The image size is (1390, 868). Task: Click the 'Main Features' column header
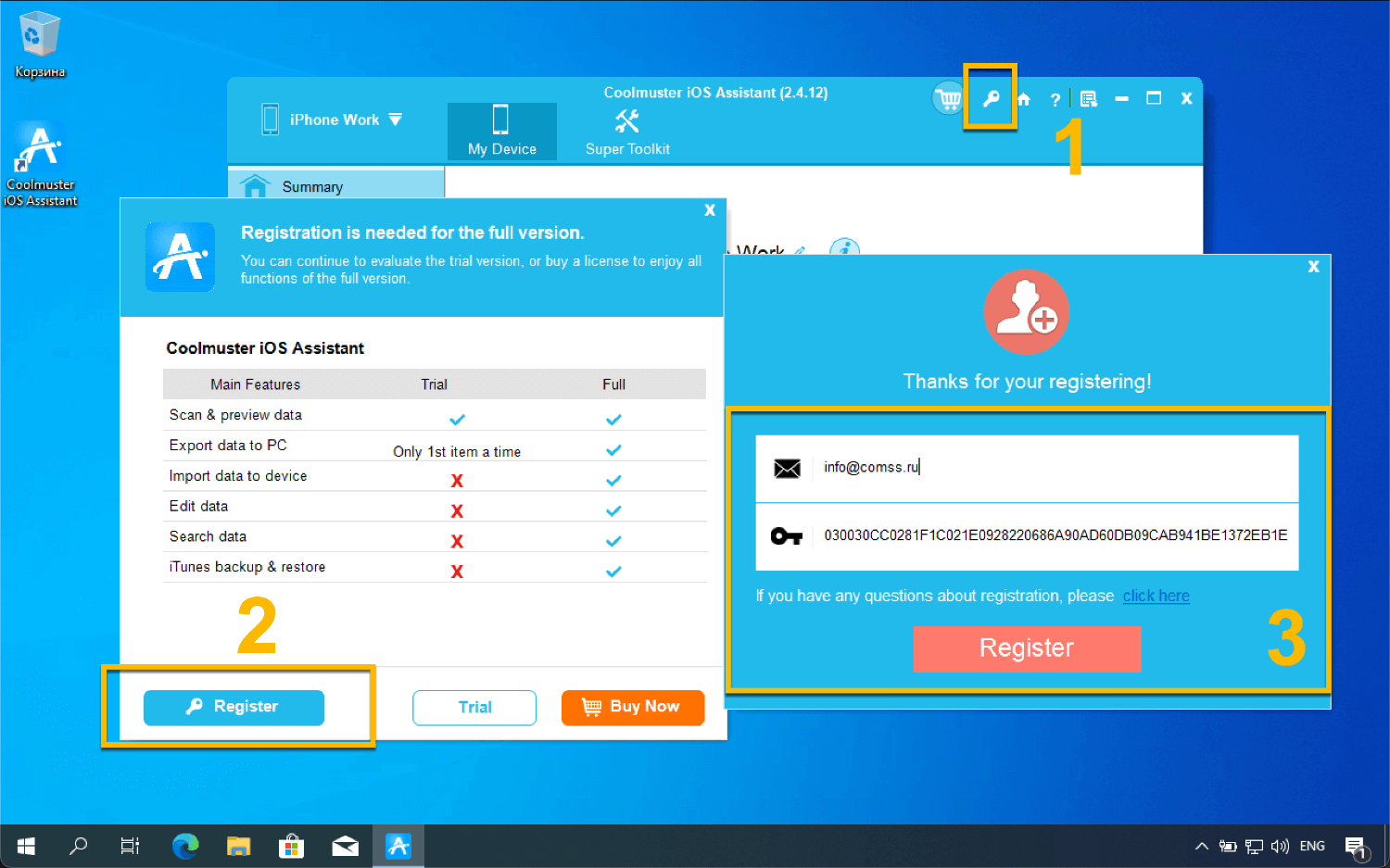click(256, 384)
